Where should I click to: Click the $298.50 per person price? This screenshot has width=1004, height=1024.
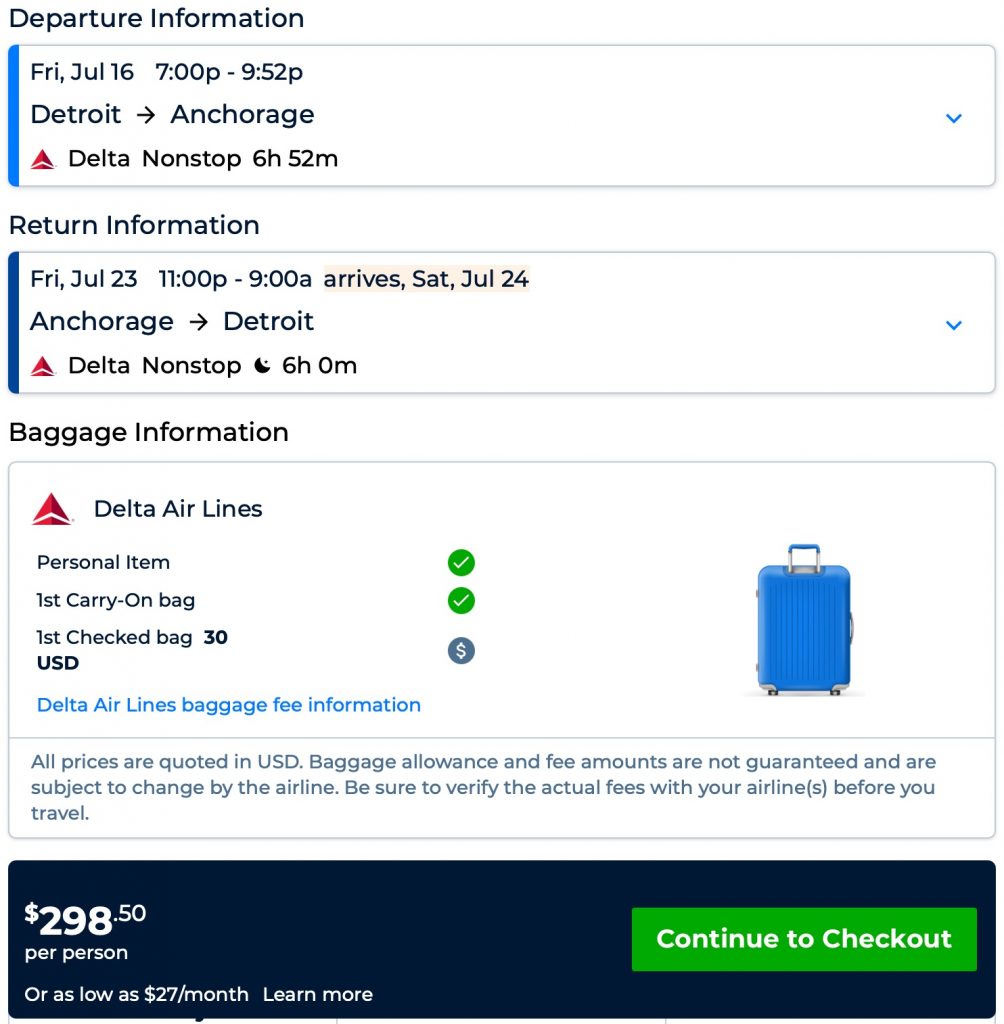86,920
